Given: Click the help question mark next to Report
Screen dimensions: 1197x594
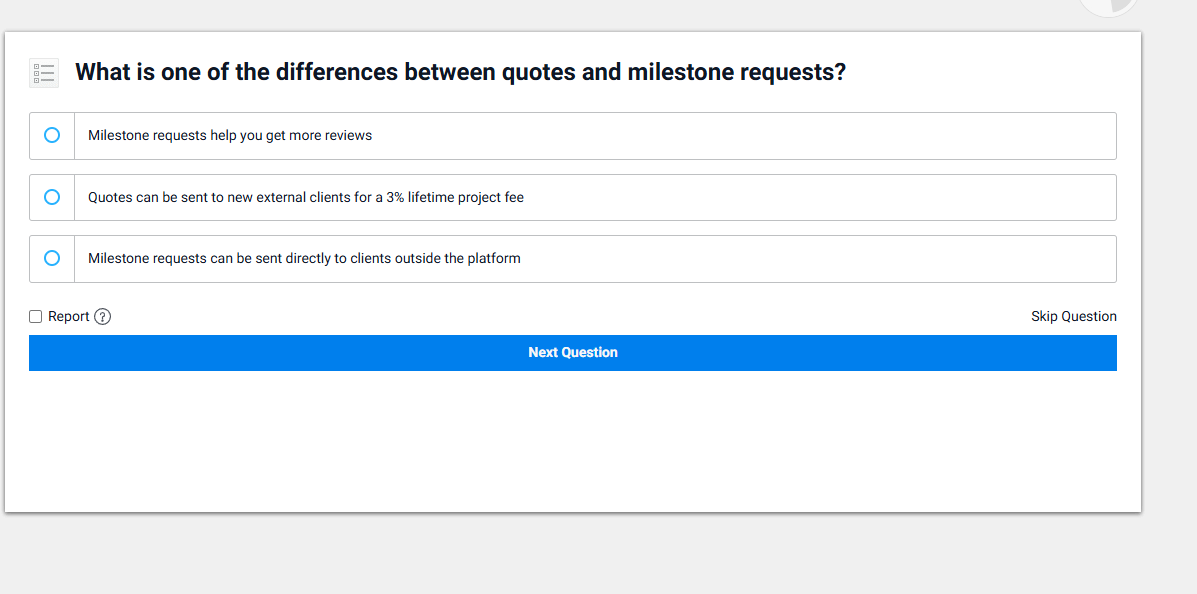Looking at the screenshot, I should [x=102, y=317].
